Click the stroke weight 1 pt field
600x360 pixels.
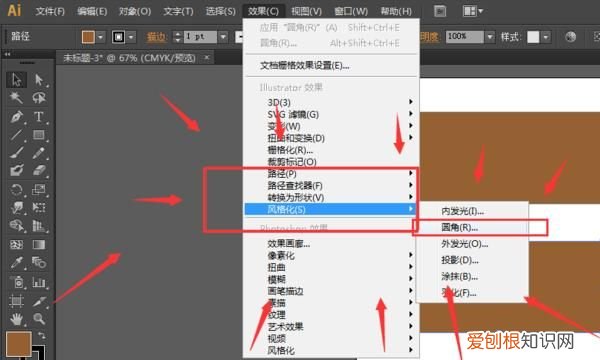pyautogui.click(x=200, y=37)
